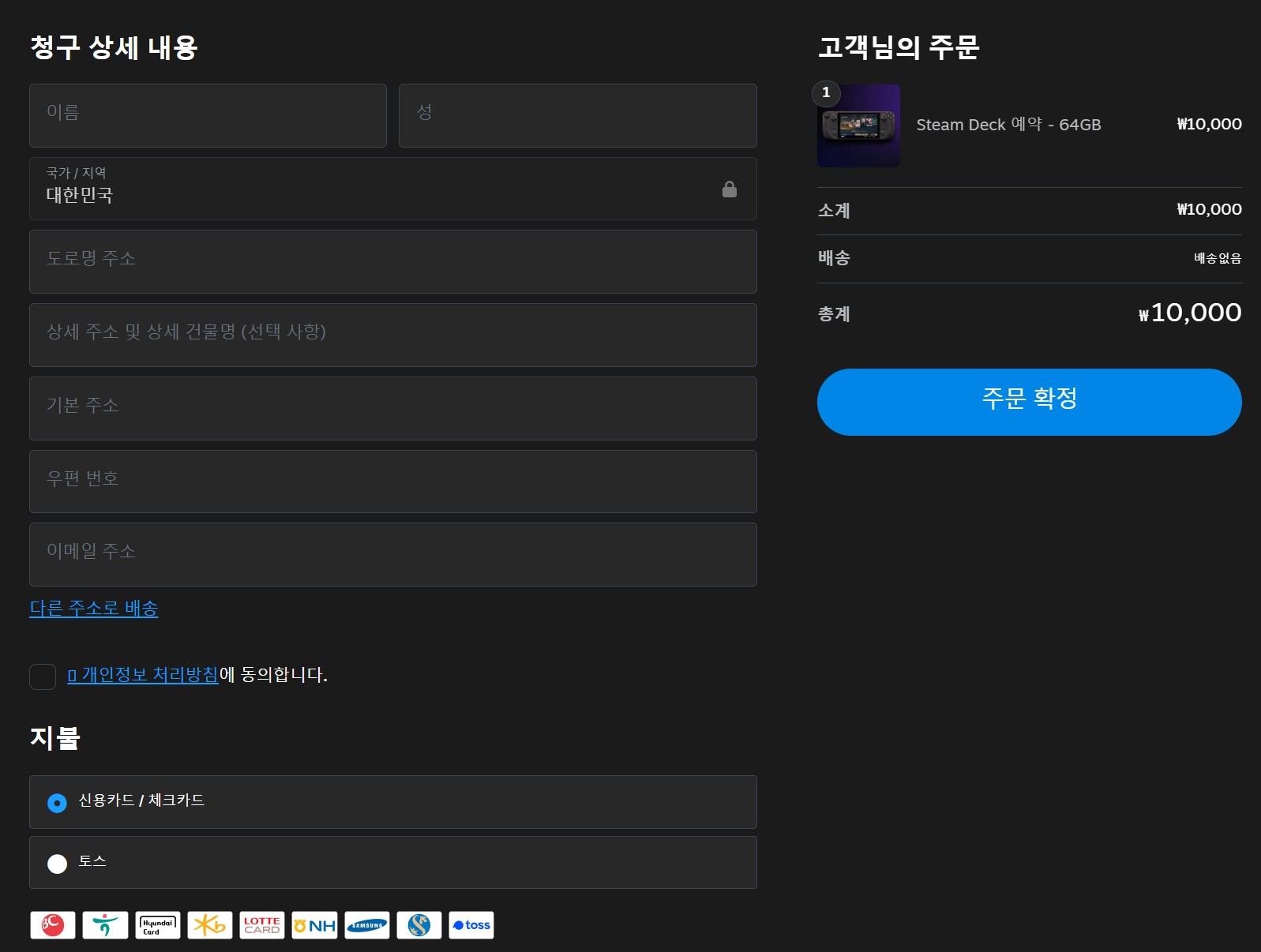The height and width of the screenshot is (952, 1261).
Task: Click the 청구 상세 내용 heading
Action: pyautogui.click(x=114, y=47)
